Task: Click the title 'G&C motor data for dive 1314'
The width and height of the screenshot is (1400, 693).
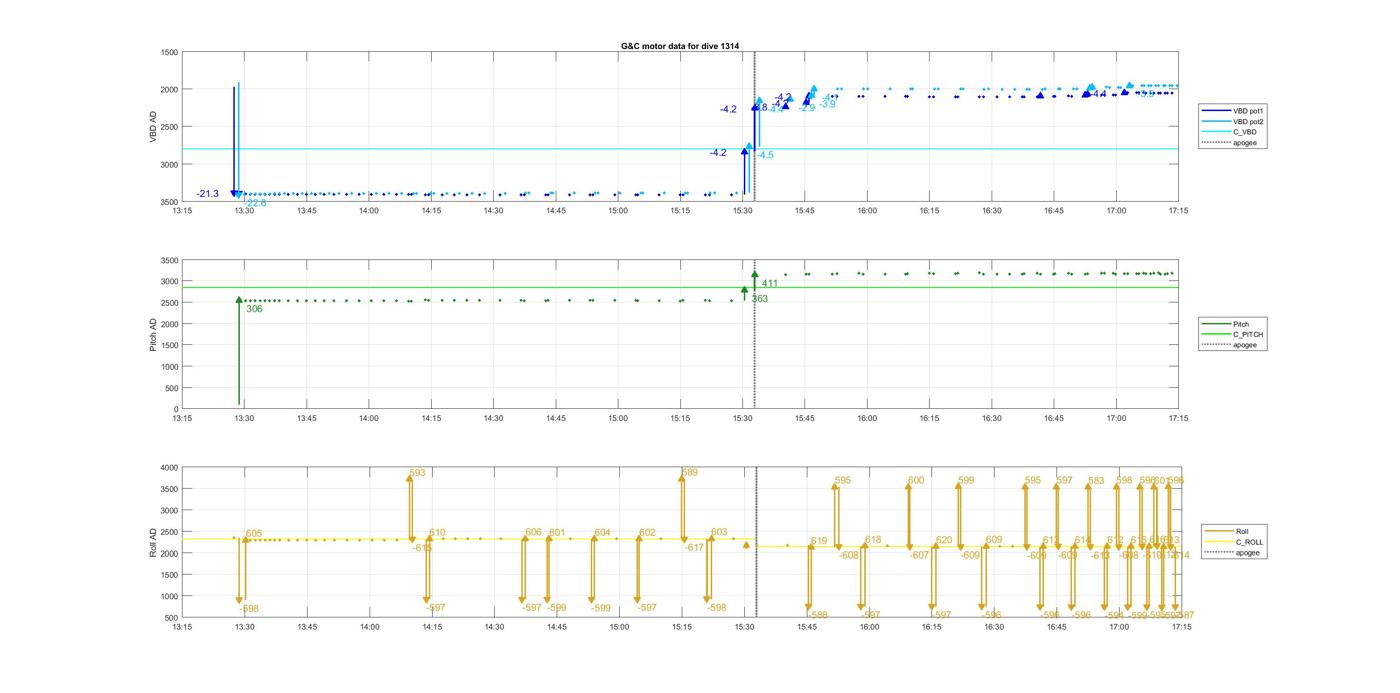Action: coord(680,46)
